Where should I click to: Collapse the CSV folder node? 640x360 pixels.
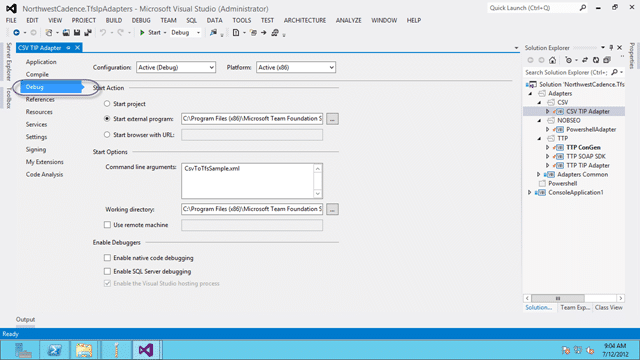pos(540,103)
